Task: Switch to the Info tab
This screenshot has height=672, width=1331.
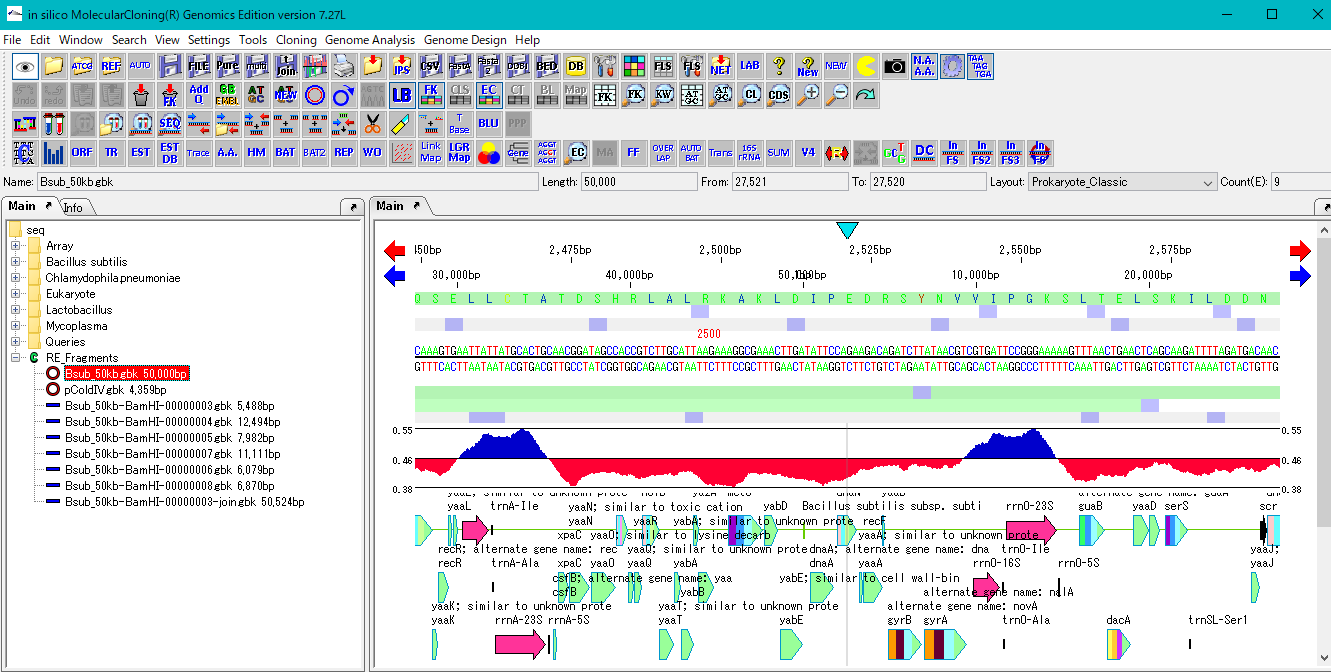Action: (73, 208)
